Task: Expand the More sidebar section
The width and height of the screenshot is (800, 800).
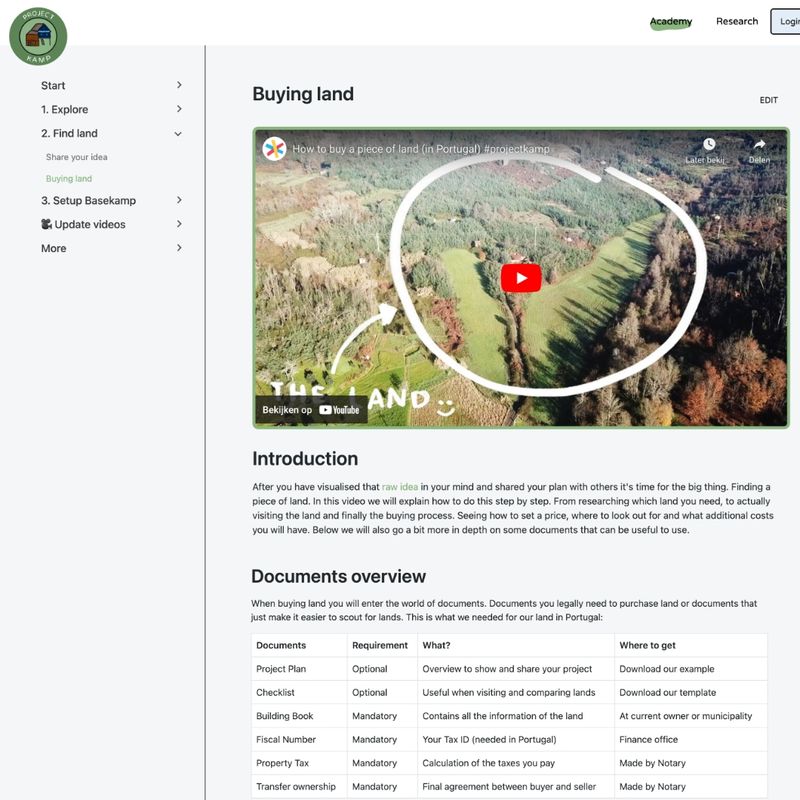Action: (x=179, y=249)
